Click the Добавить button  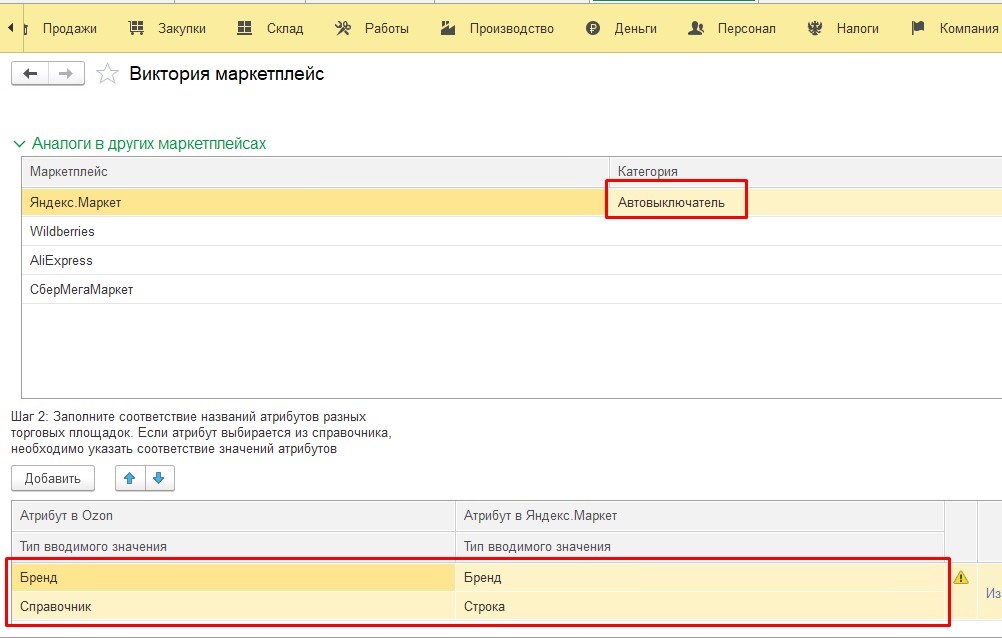click(52, 478)
